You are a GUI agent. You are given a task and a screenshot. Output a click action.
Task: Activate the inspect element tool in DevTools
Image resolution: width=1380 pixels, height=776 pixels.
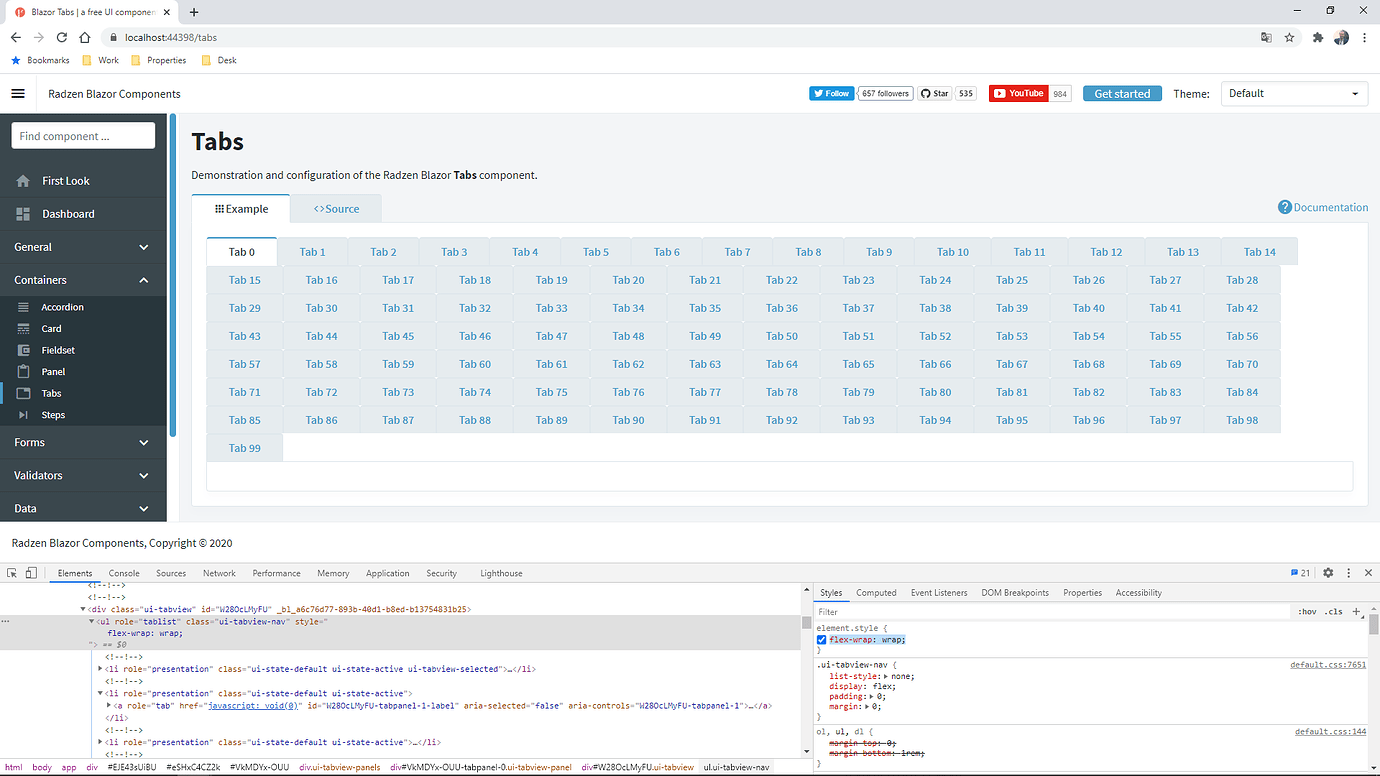11,572
